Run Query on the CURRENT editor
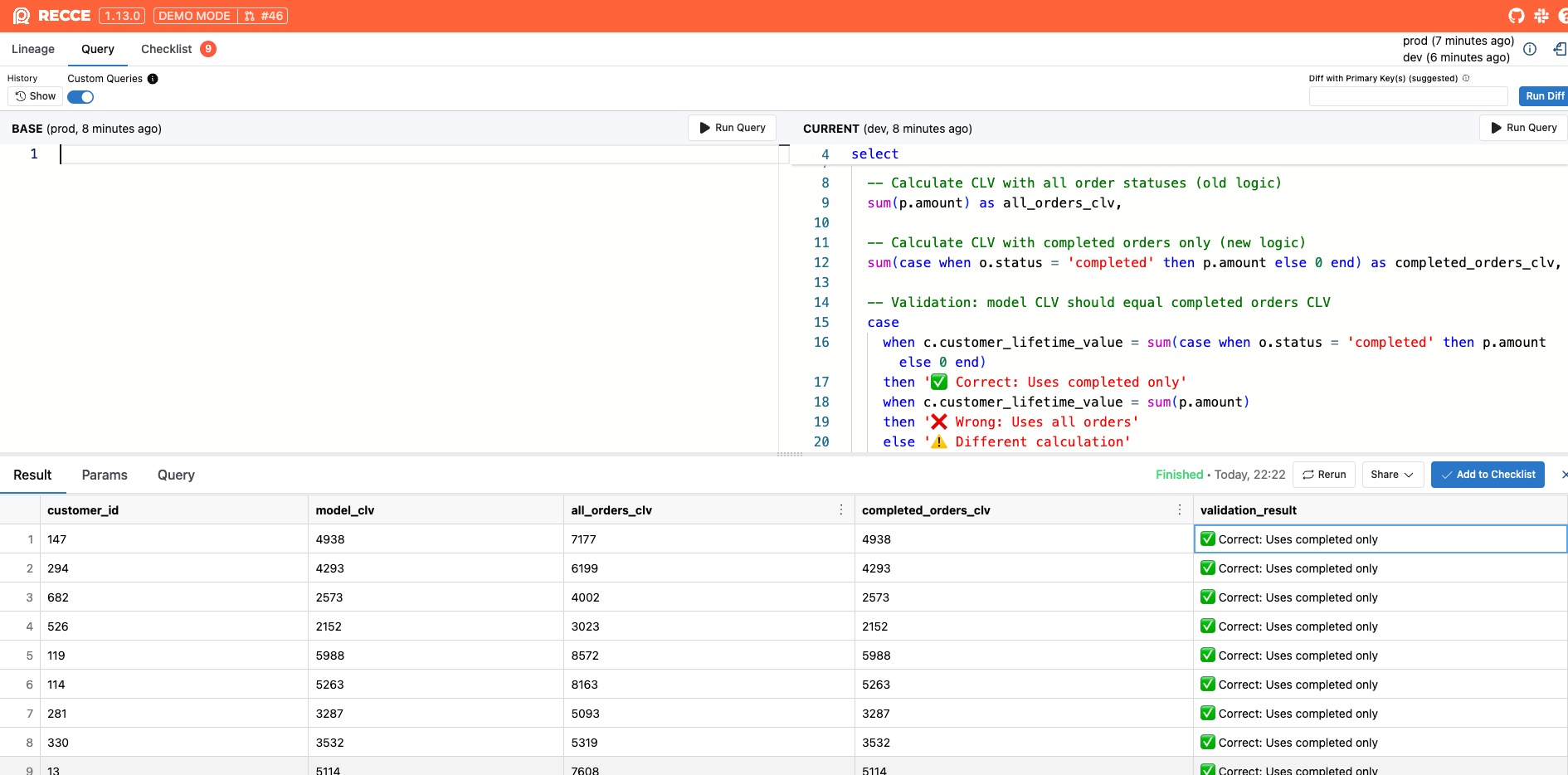The height and width of the screenshot is (775, 1568). (x=1523, y=128)
